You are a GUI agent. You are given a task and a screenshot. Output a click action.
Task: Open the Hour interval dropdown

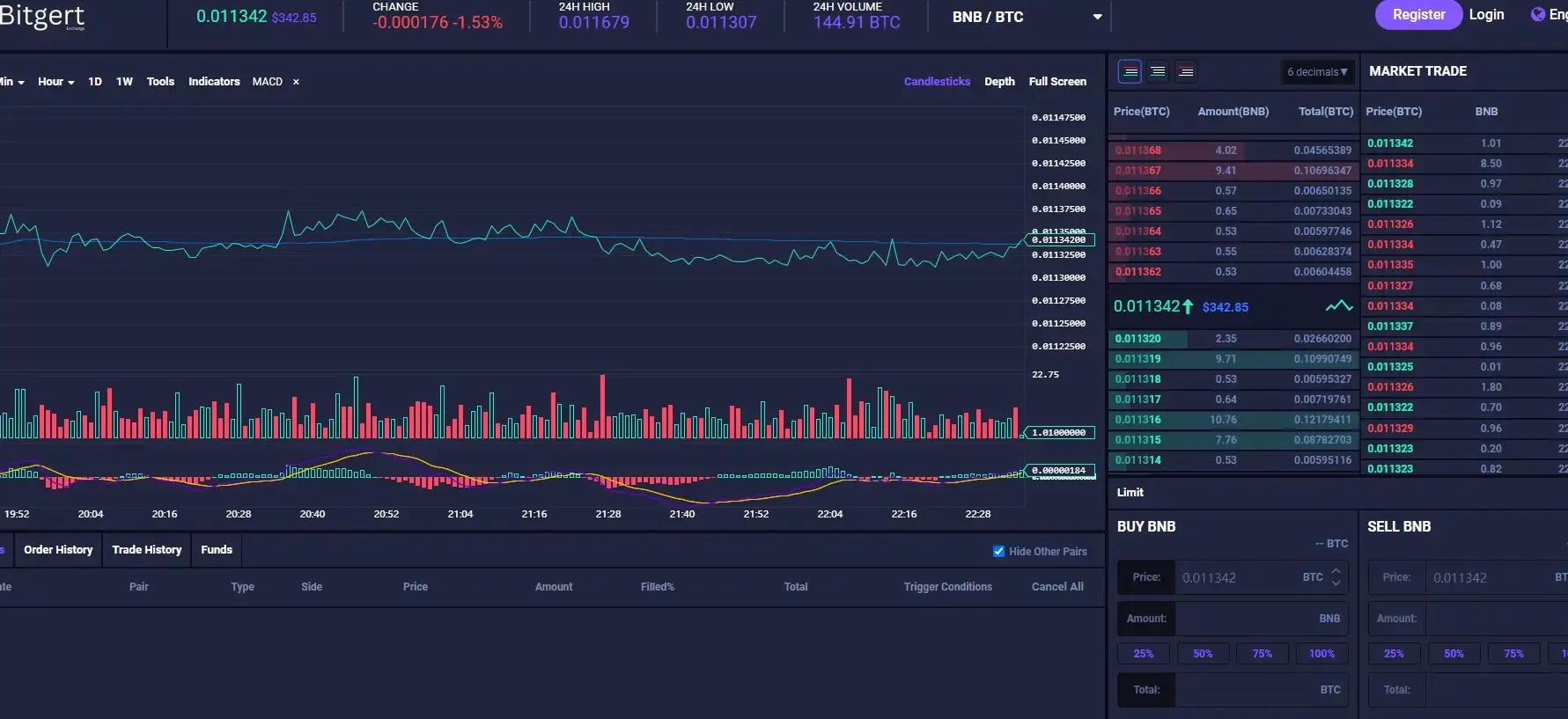click(x=55, y=82)
